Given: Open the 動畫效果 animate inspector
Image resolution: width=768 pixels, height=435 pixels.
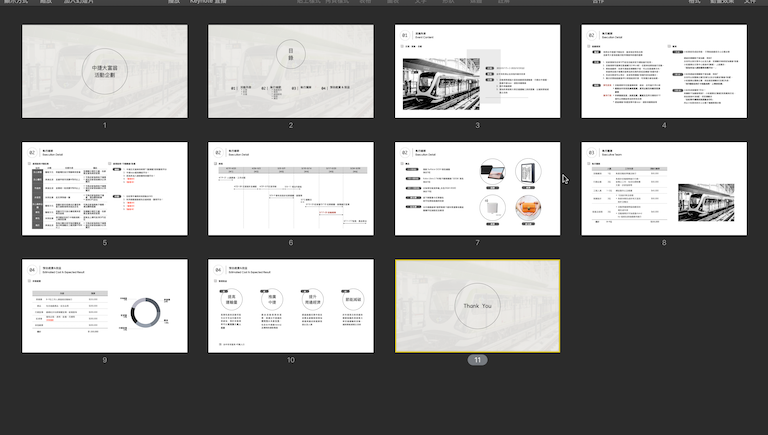Looking at the screenshot, I should pyautogui.click(x=723, y=3).
